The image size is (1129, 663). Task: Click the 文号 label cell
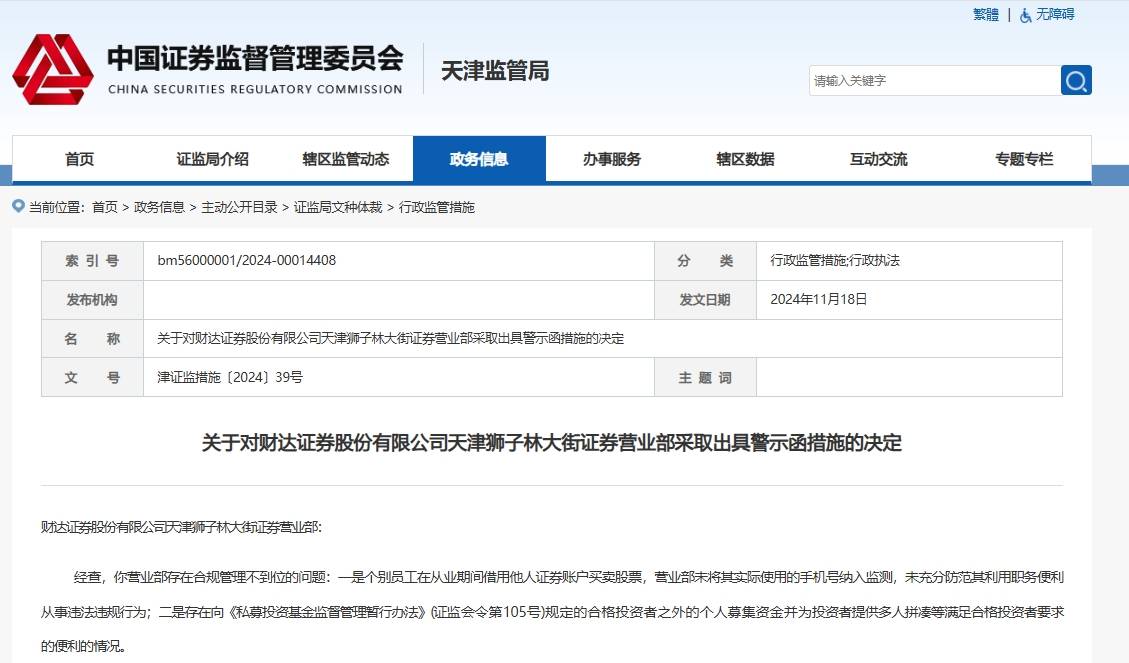point(92,377)
